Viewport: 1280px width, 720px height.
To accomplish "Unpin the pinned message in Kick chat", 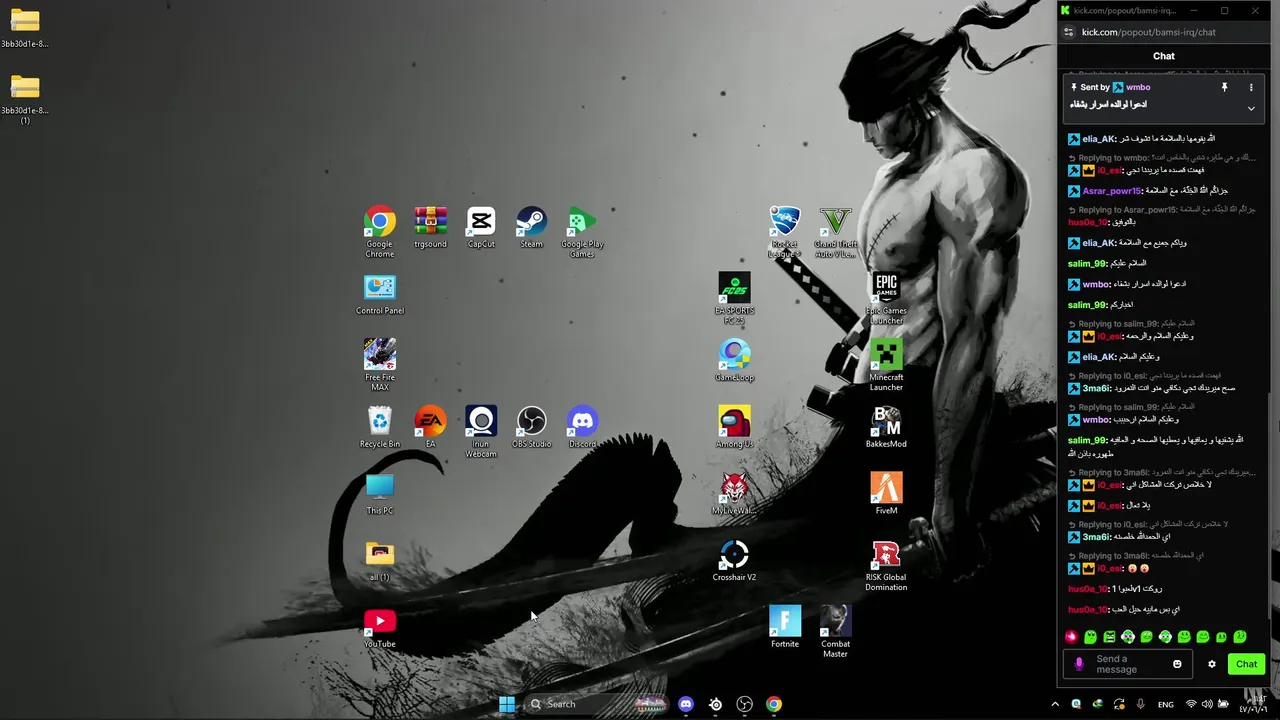I will (x=1224, y=87).
